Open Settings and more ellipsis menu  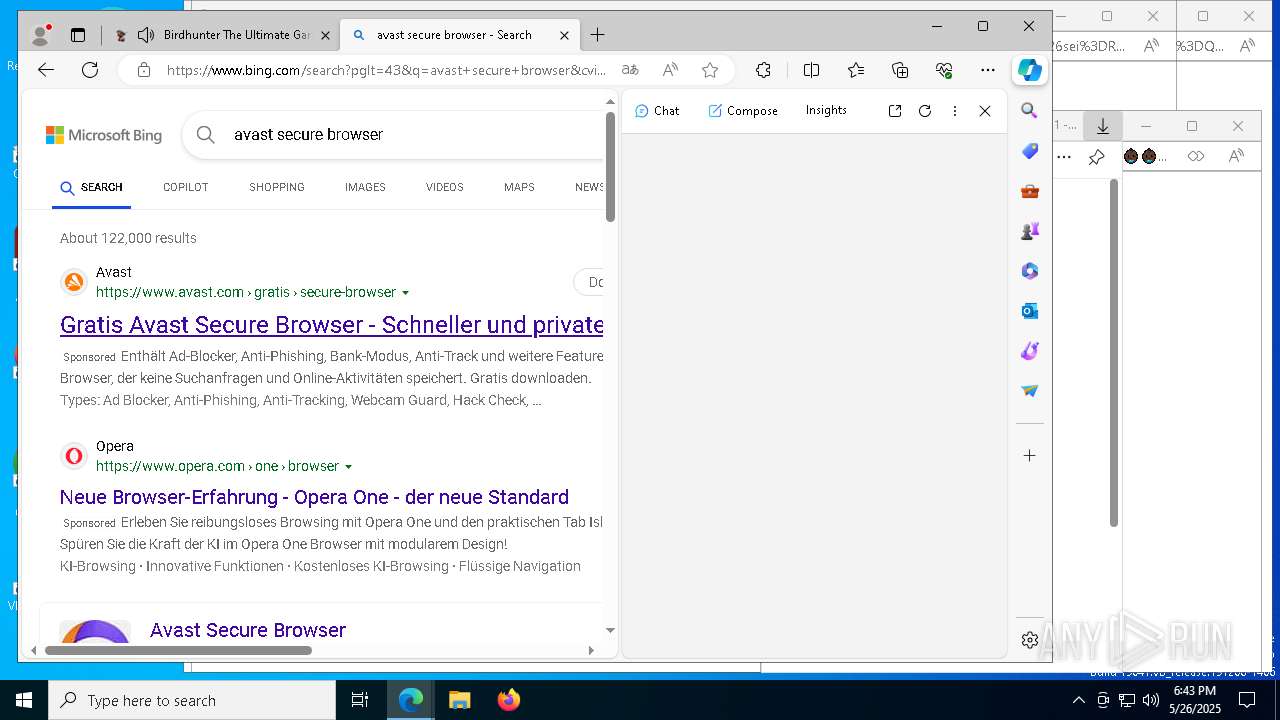click(x=988, y=70)
